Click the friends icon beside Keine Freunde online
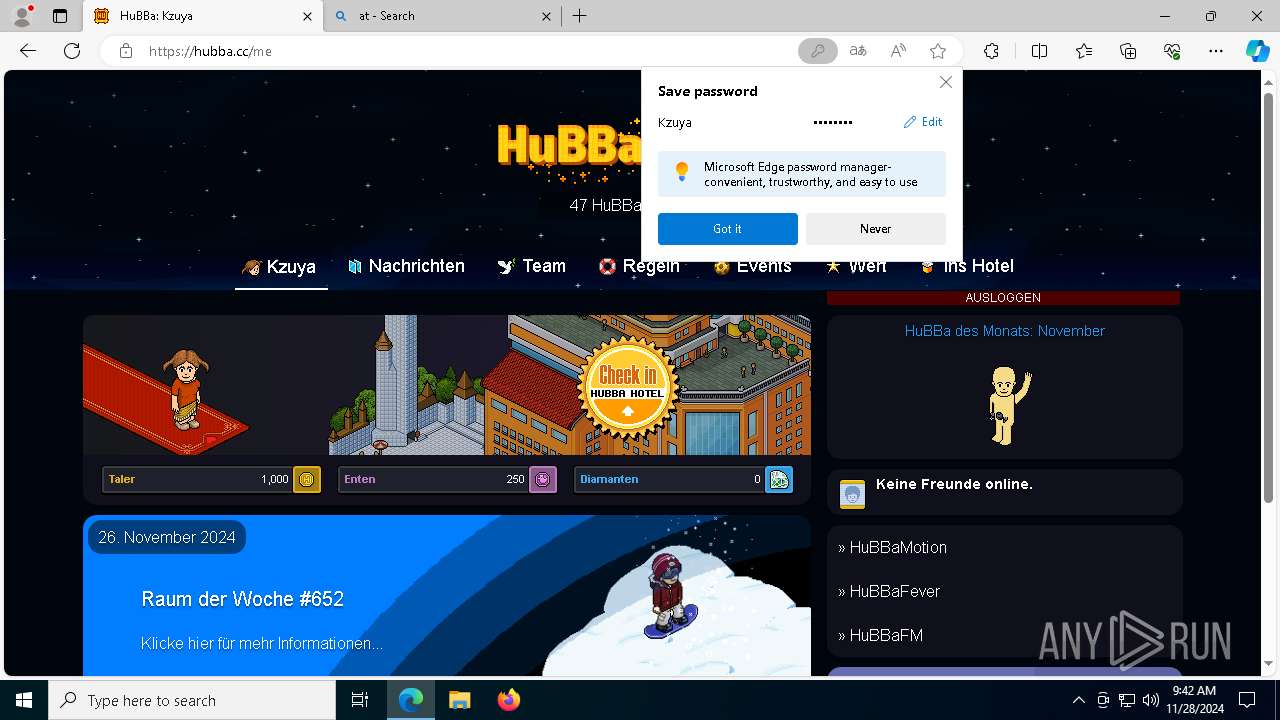 [852, 493]
